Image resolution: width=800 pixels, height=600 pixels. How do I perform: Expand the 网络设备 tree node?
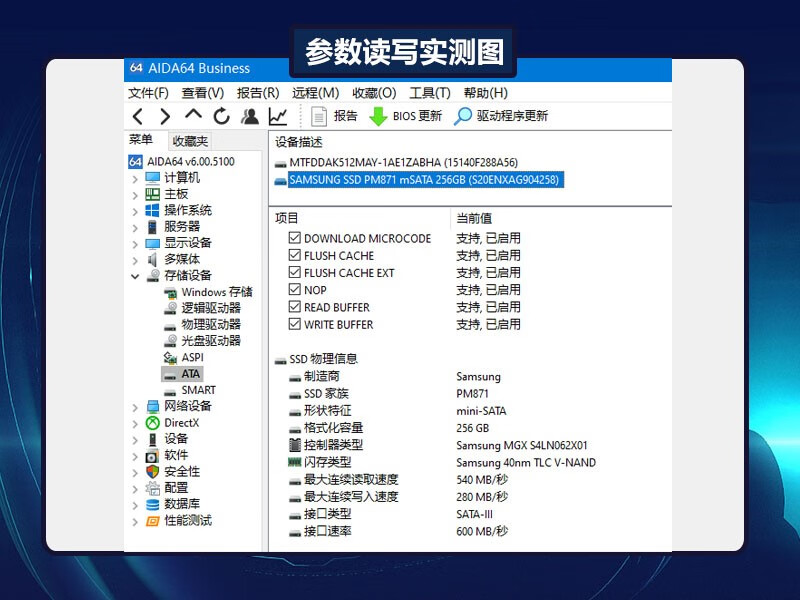(x=135, y=408)
